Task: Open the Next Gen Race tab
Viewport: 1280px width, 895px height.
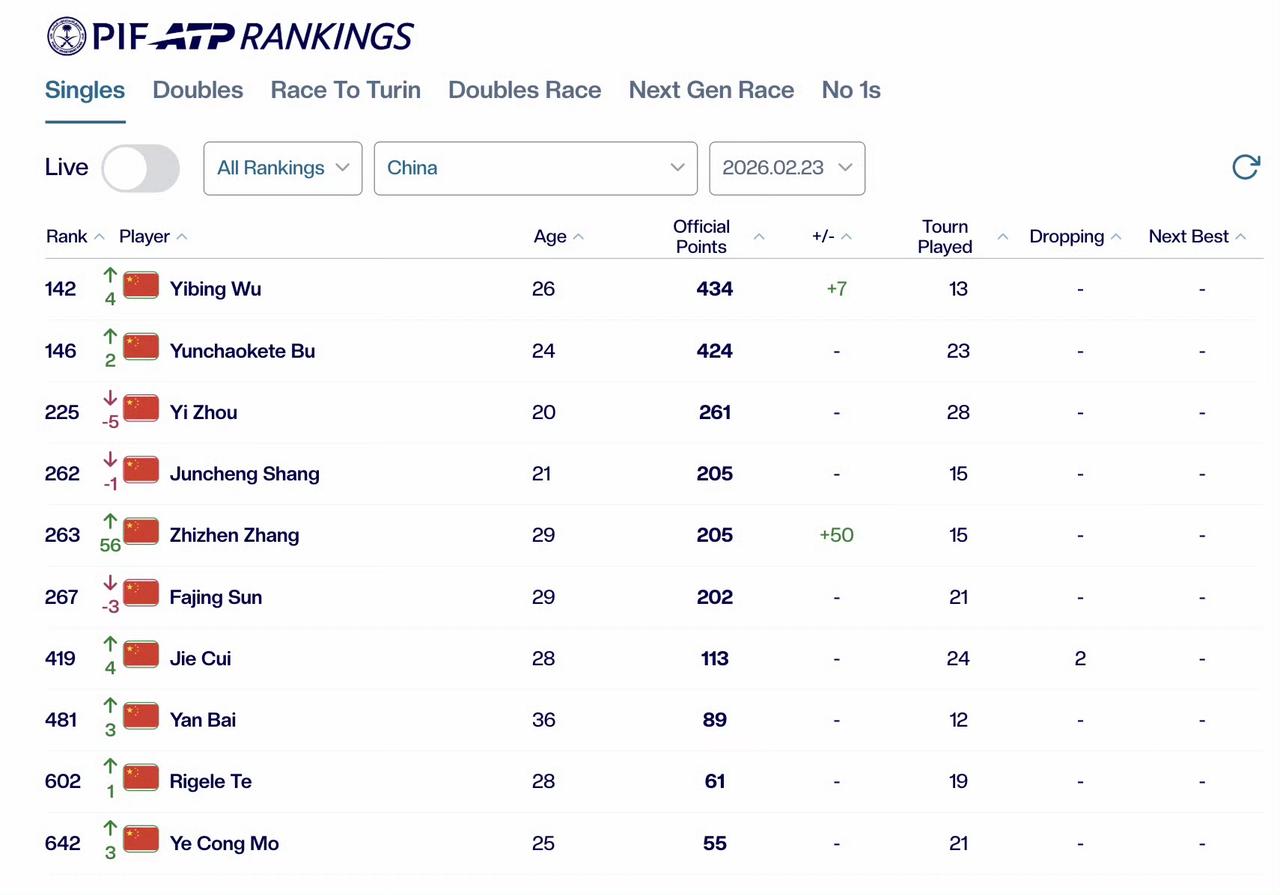Action: pyautogui.click(x=711, y=90)
